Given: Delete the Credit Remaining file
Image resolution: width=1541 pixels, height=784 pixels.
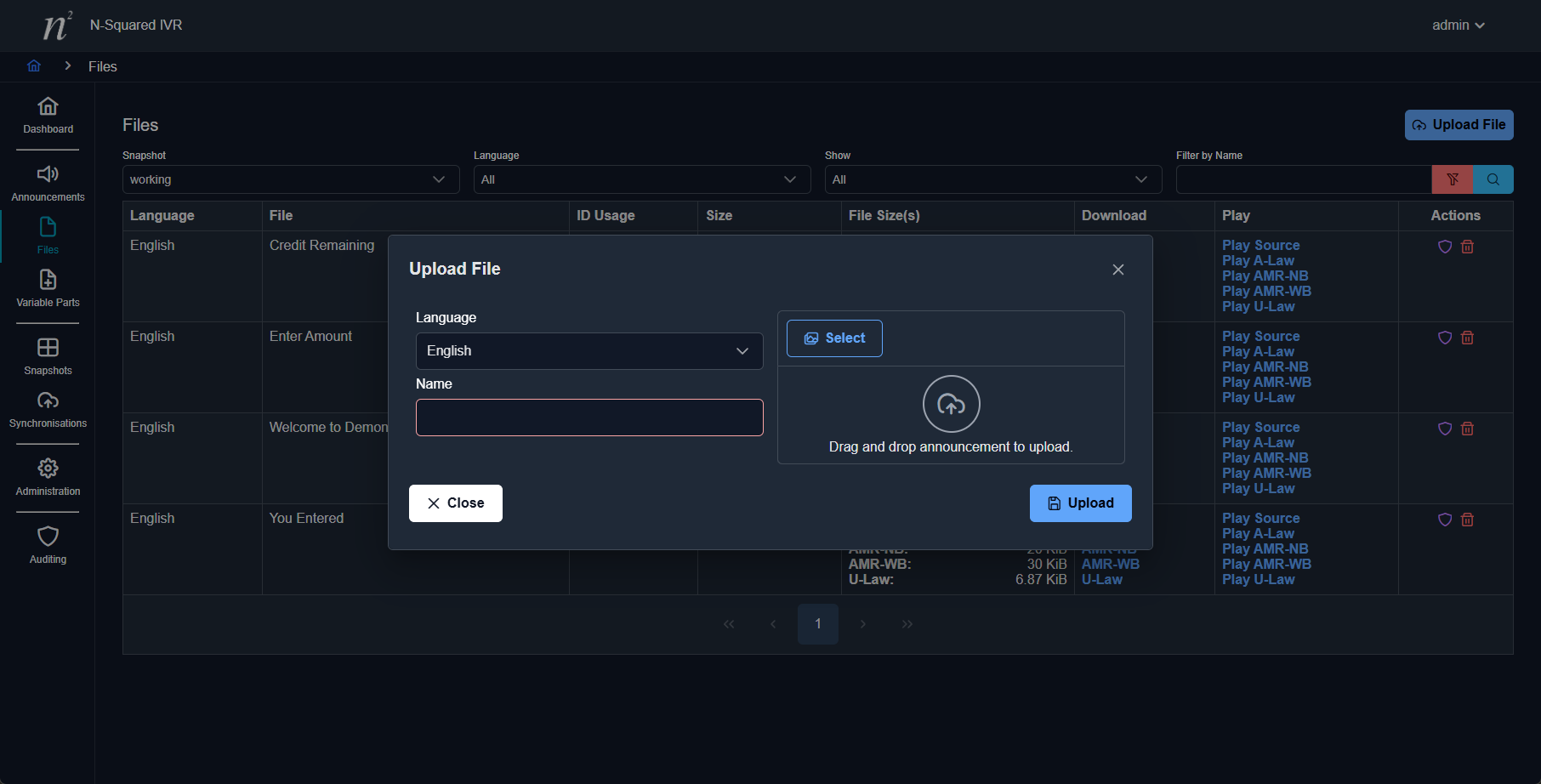Looking at the screenshot, I should (x=1467, y=247).
